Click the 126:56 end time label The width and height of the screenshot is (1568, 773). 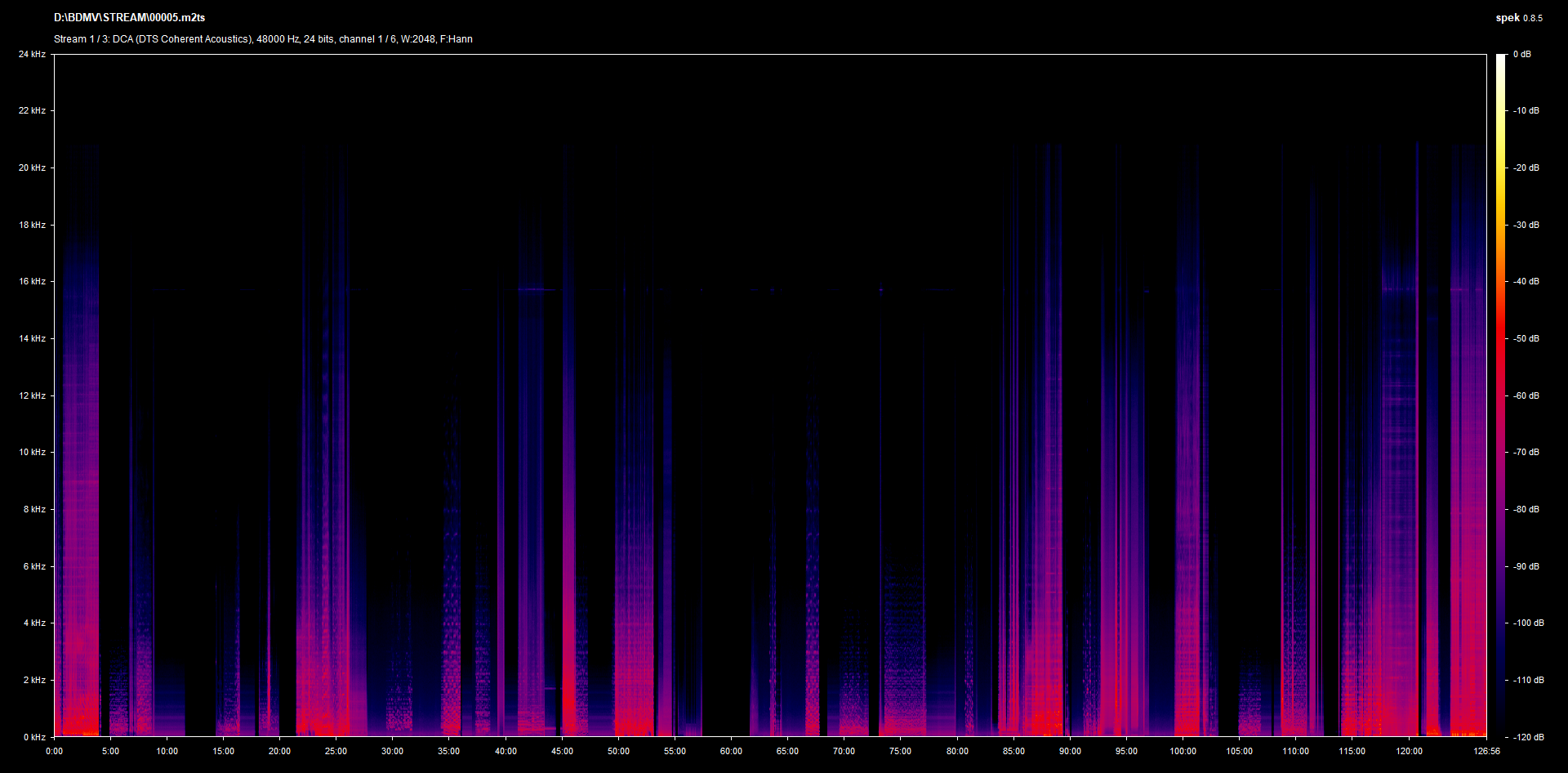coord(1486,751)
